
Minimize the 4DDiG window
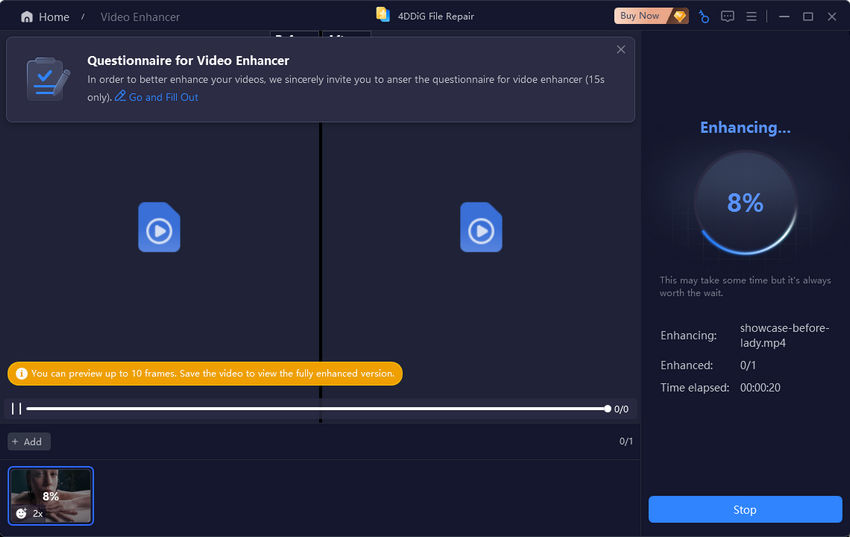(x=784, y=17)
